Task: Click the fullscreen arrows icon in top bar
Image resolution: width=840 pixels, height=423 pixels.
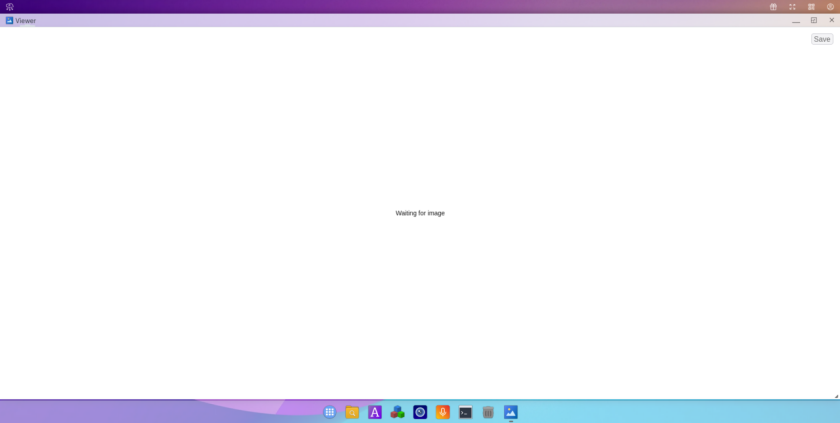Action: [x=792, y=6]
